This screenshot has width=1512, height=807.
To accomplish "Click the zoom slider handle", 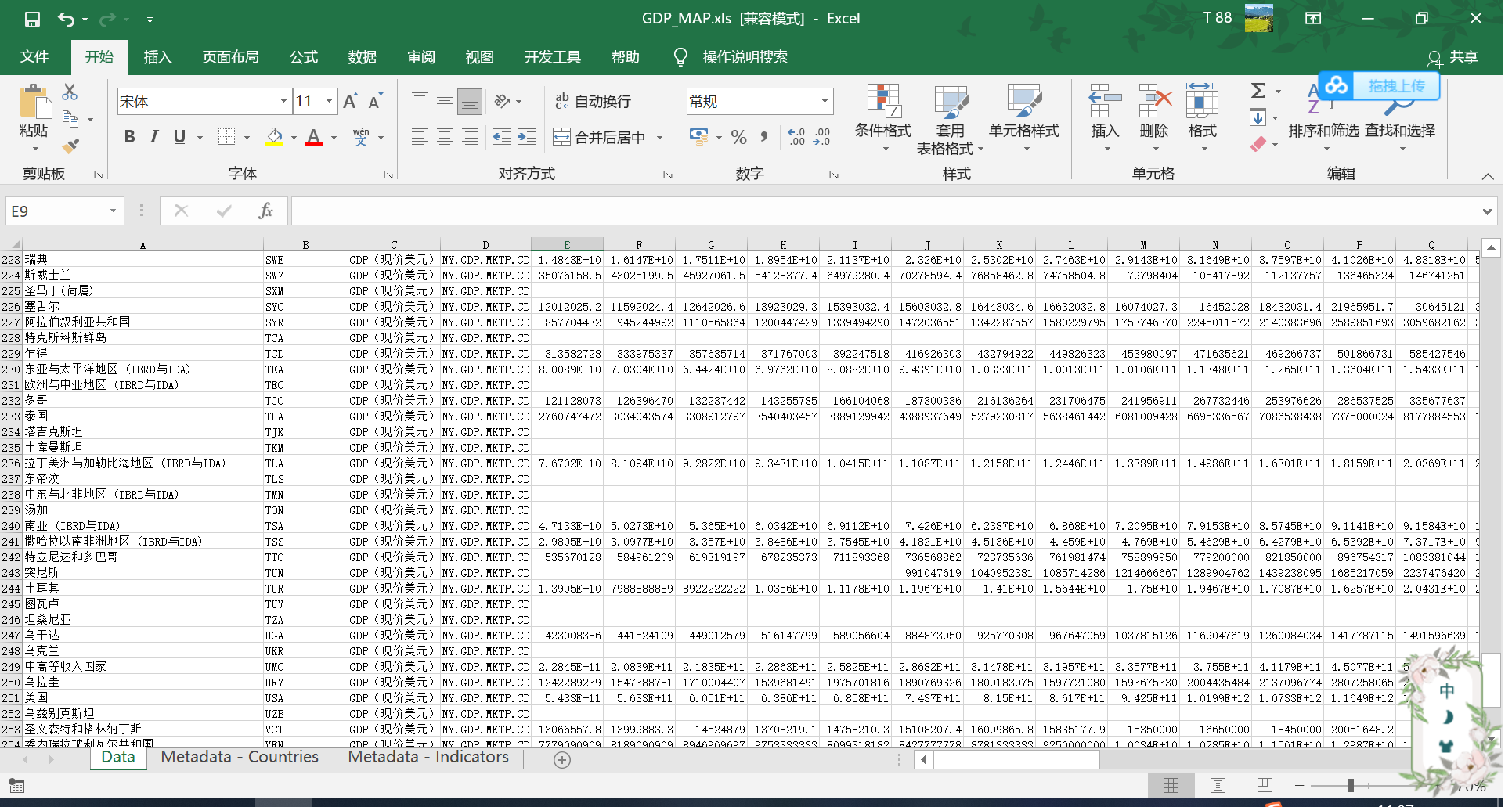I will tap(1351, 785).
